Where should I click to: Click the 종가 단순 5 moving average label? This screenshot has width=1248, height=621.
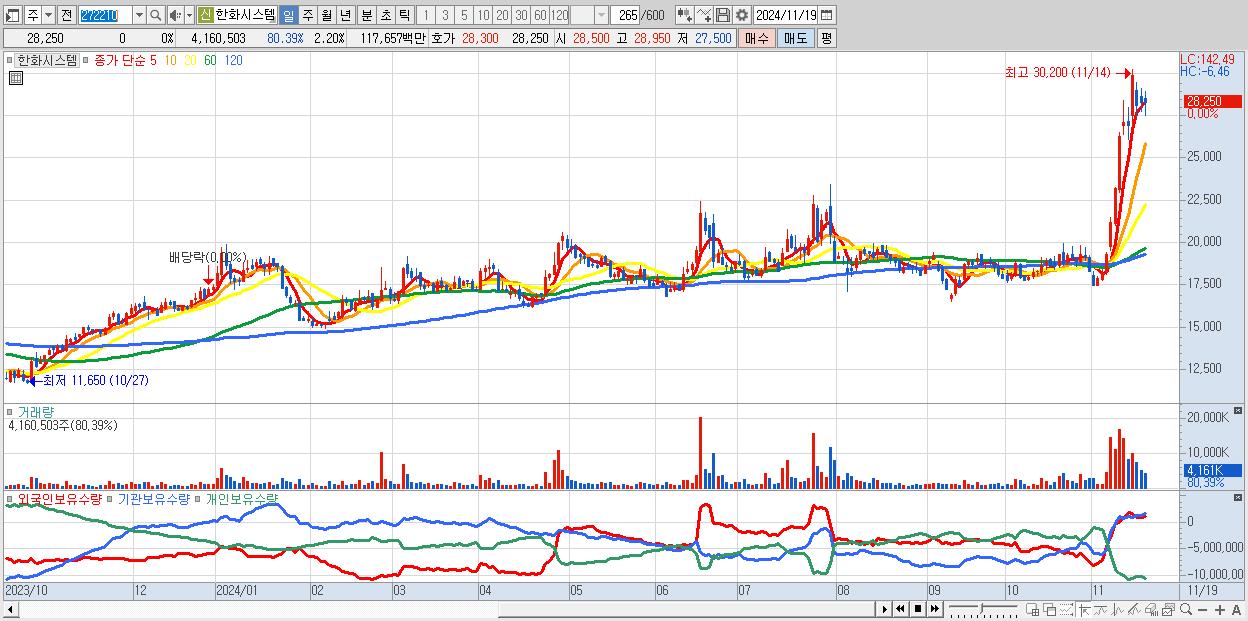pyautogui.click(x=125, y=60)
